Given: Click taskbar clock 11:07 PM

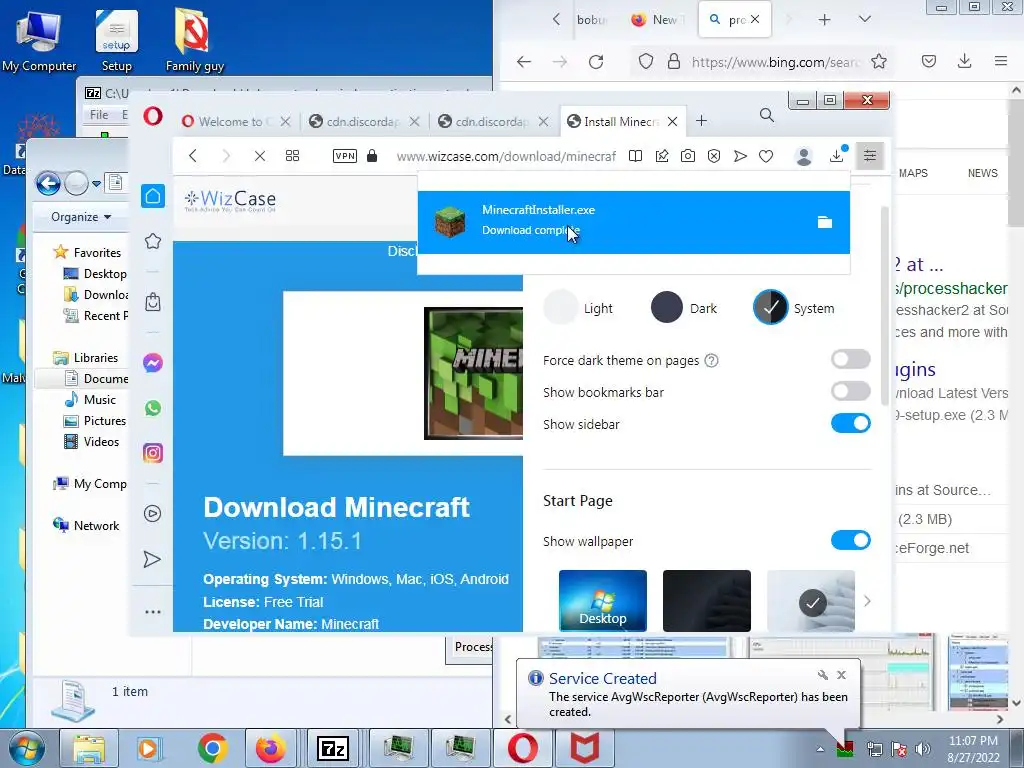Looking at the screenshot, I should pyautogui.click(x=973, y=749).
